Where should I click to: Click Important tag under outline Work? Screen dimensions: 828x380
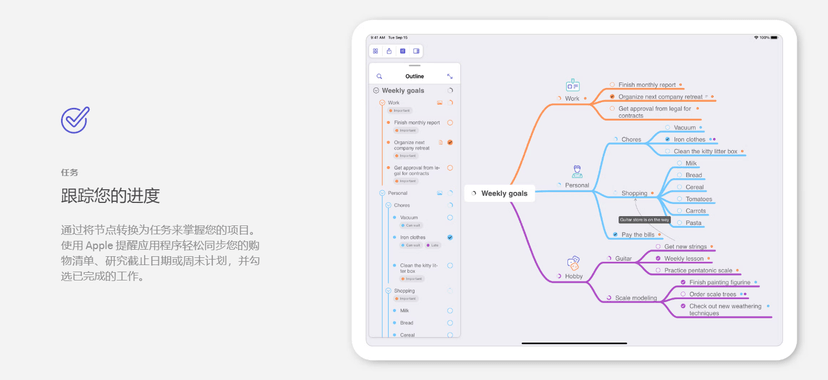399,111
